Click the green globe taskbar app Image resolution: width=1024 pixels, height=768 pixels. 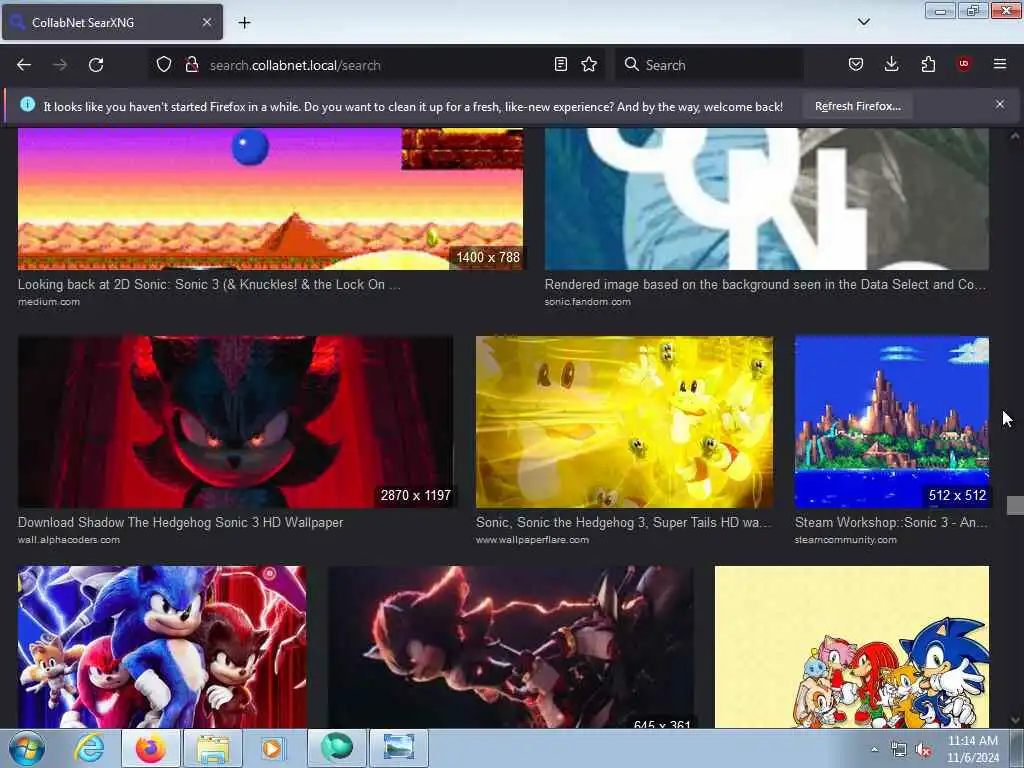tap(336, 748)
